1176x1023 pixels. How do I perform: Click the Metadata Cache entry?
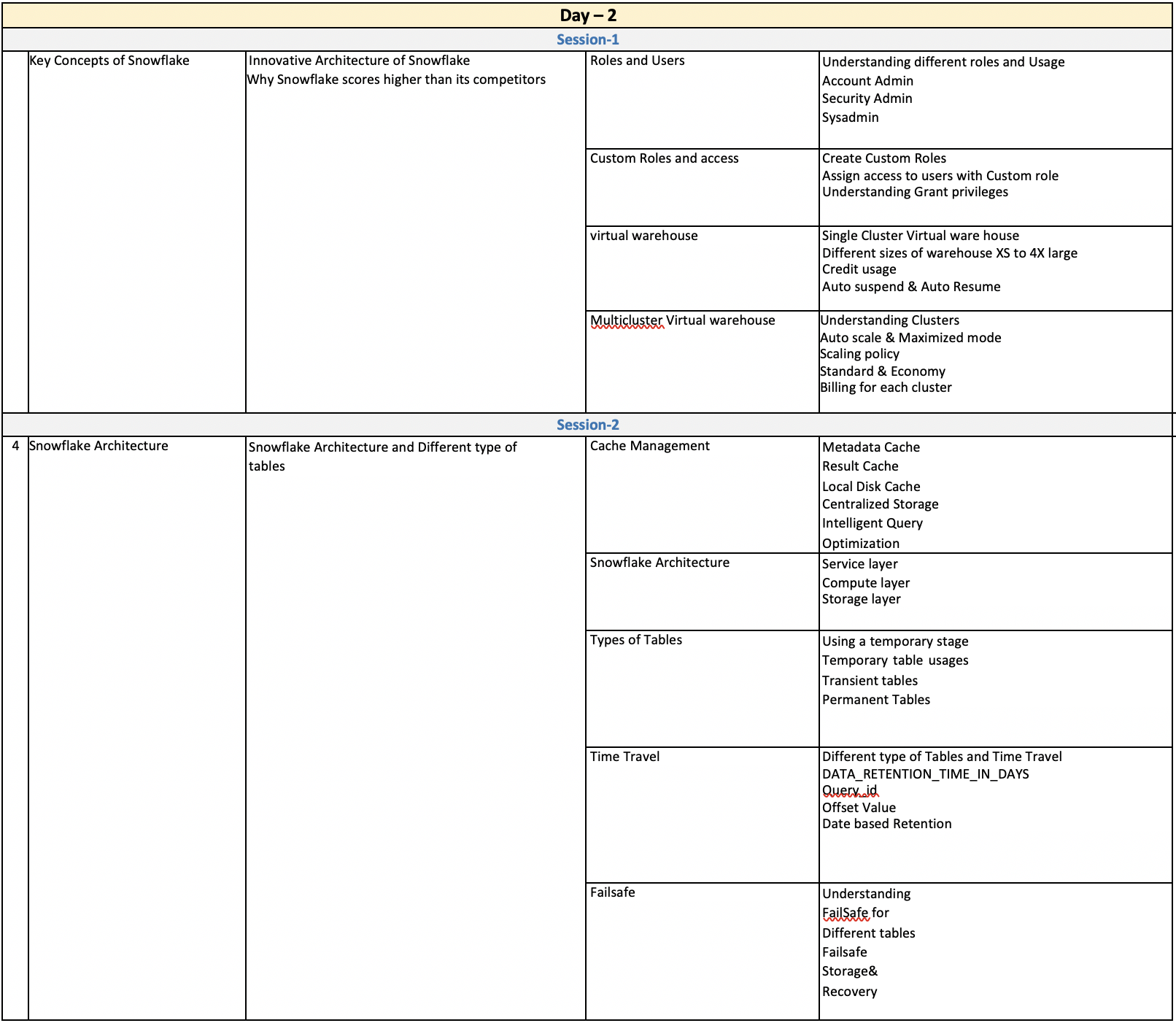tap(870, 447)
